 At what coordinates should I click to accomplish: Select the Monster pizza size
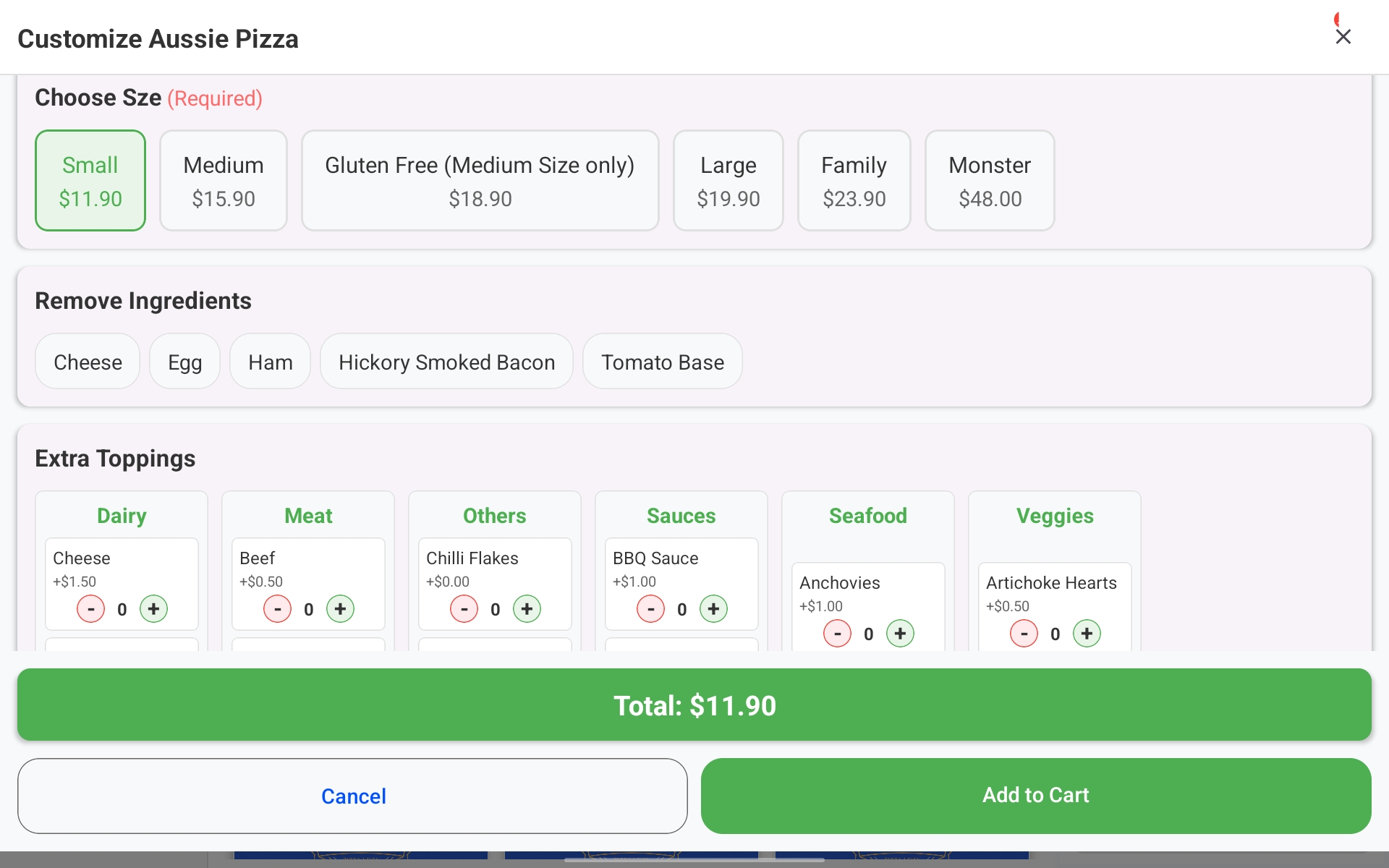[989, 180]
